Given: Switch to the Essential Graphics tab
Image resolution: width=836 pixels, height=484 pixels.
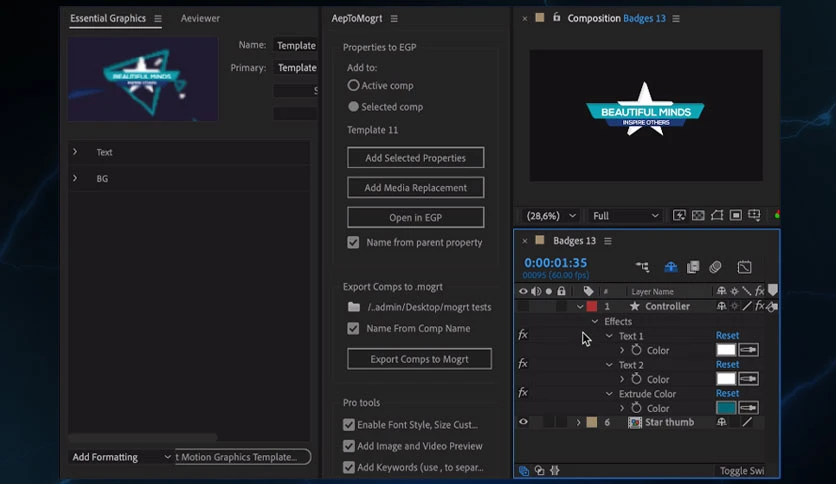Looking at the screenshot, I should point(108,18).
